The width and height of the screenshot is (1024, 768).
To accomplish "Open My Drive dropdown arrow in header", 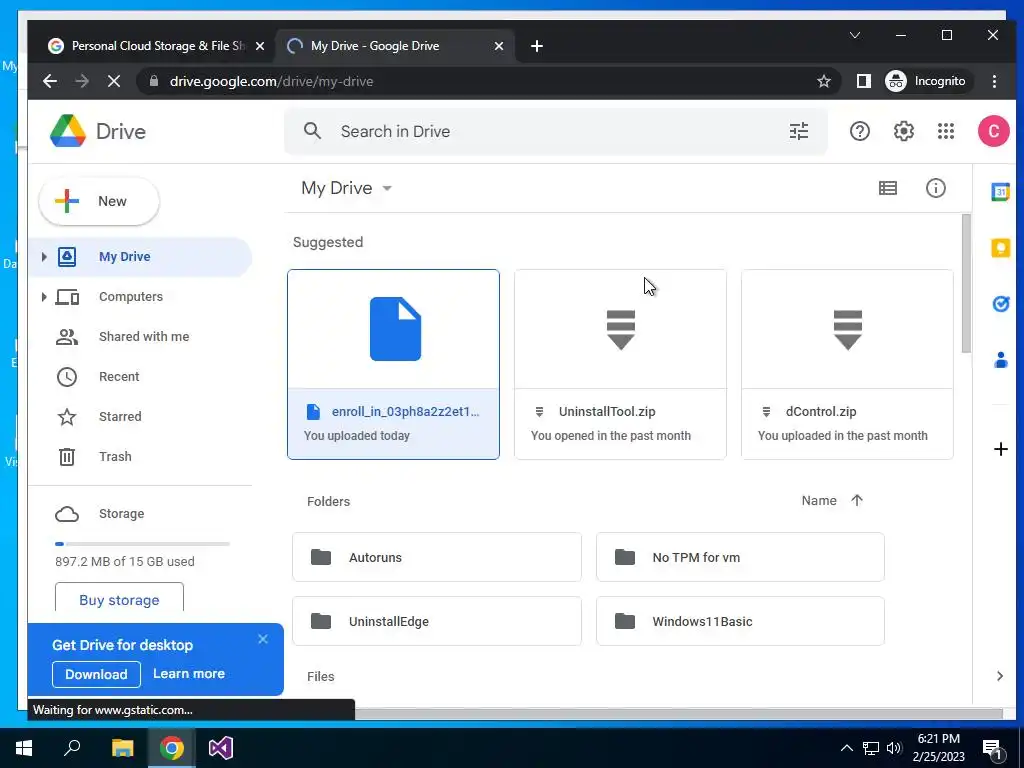I will click(387, 188).
